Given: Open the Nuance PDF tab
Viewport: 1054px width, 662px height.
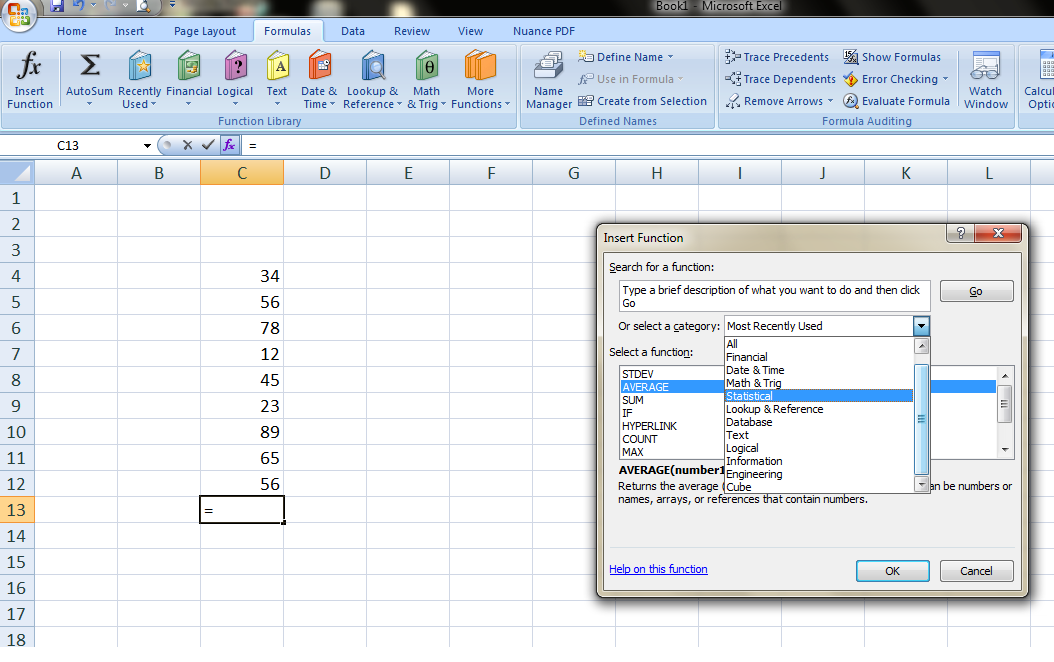Looking at the screenshot, I should pos(543,30).
